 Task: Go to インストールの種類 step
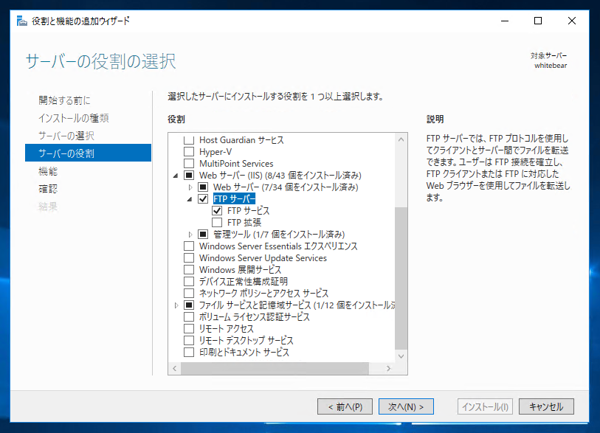(73, 118)
